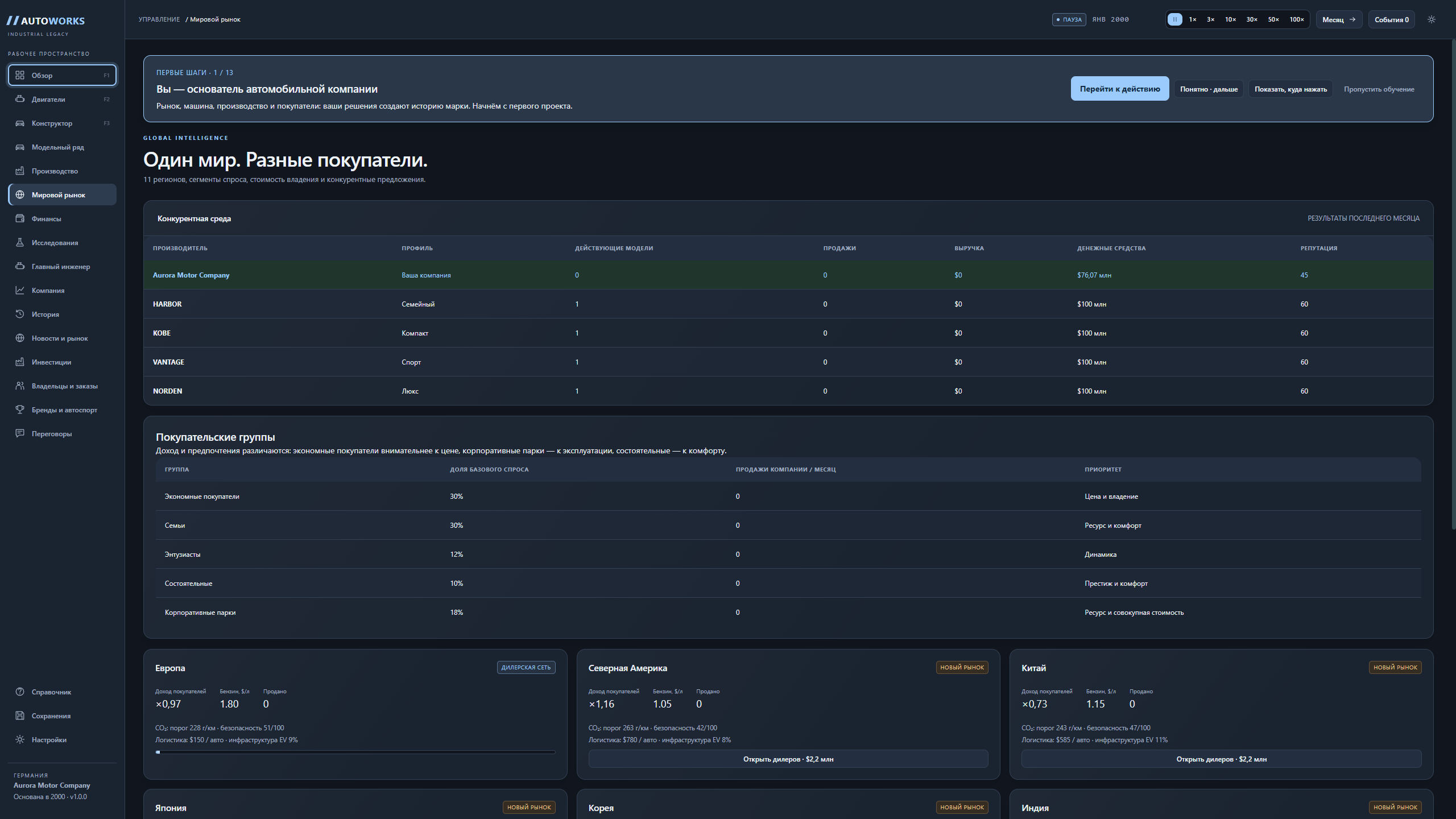Open dealers in Китай for $2,2 млн
Screen dimensions: 1456x819
[1221, 759]
